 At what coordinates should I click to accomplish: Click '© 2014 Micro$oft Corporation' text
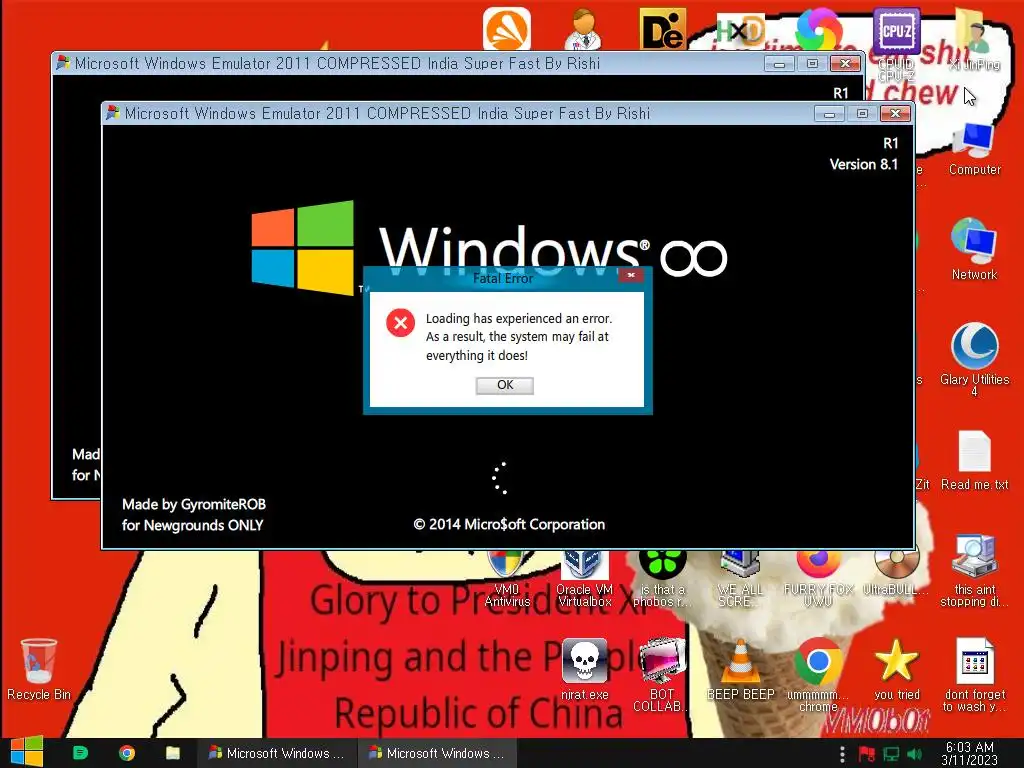point(509,524)
